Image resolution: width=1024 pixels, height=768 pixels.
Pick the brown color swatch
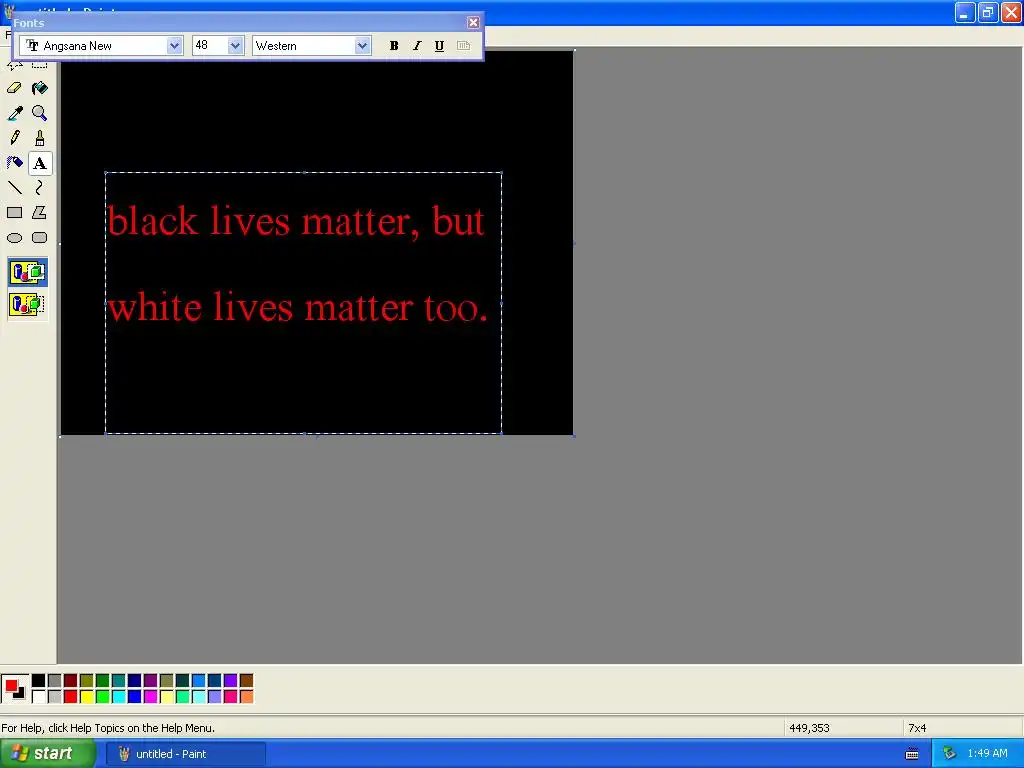[x=246, y=681]
